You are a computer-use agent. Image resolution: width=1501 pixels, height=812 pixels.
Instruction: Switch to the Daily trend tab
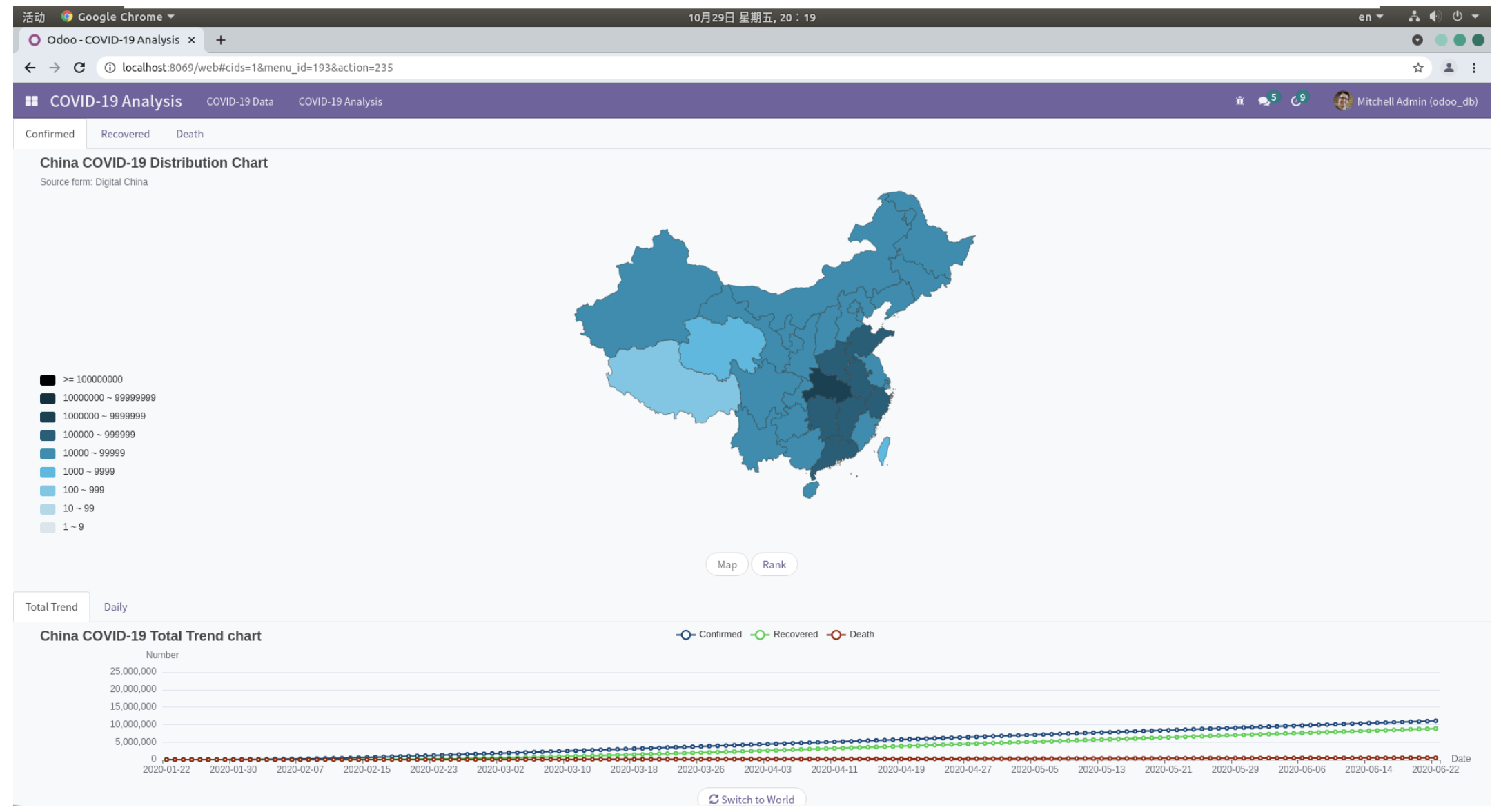pos(115,606)
